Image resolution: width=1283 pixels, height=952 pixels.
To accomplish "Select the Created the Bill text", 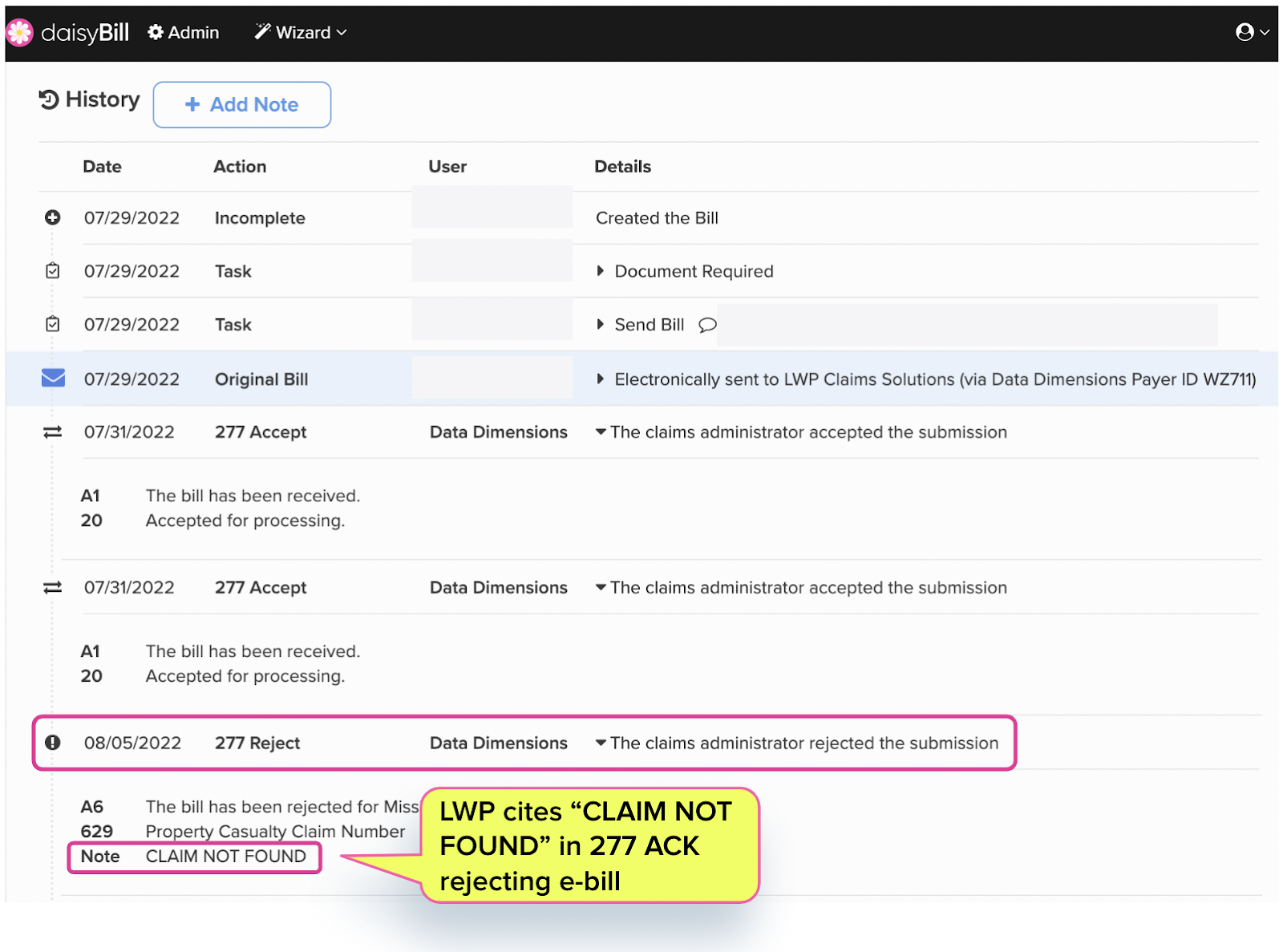I will [x=657, y=218].
